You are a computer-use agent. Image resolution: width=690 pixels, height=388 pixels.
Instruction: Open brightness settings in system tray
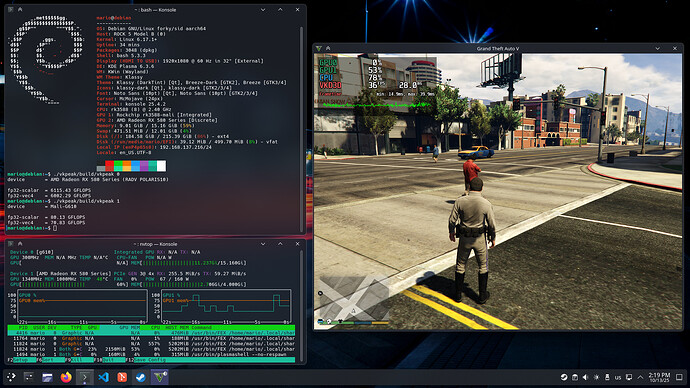(x=596, y=377)
